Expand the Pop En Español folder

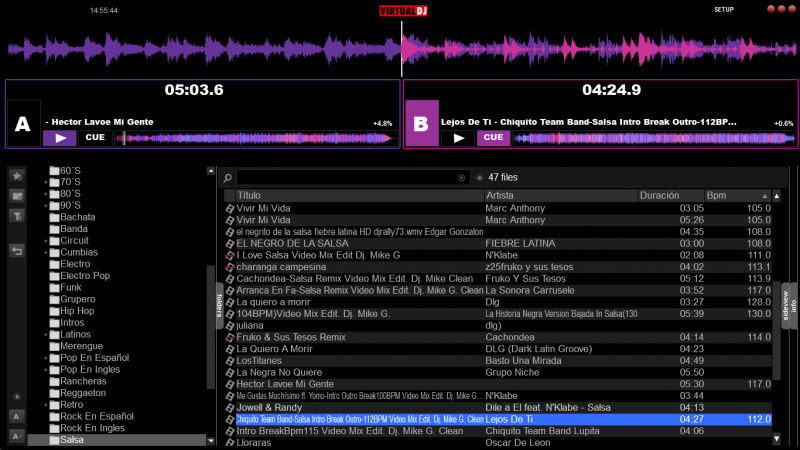click(45, 357)
